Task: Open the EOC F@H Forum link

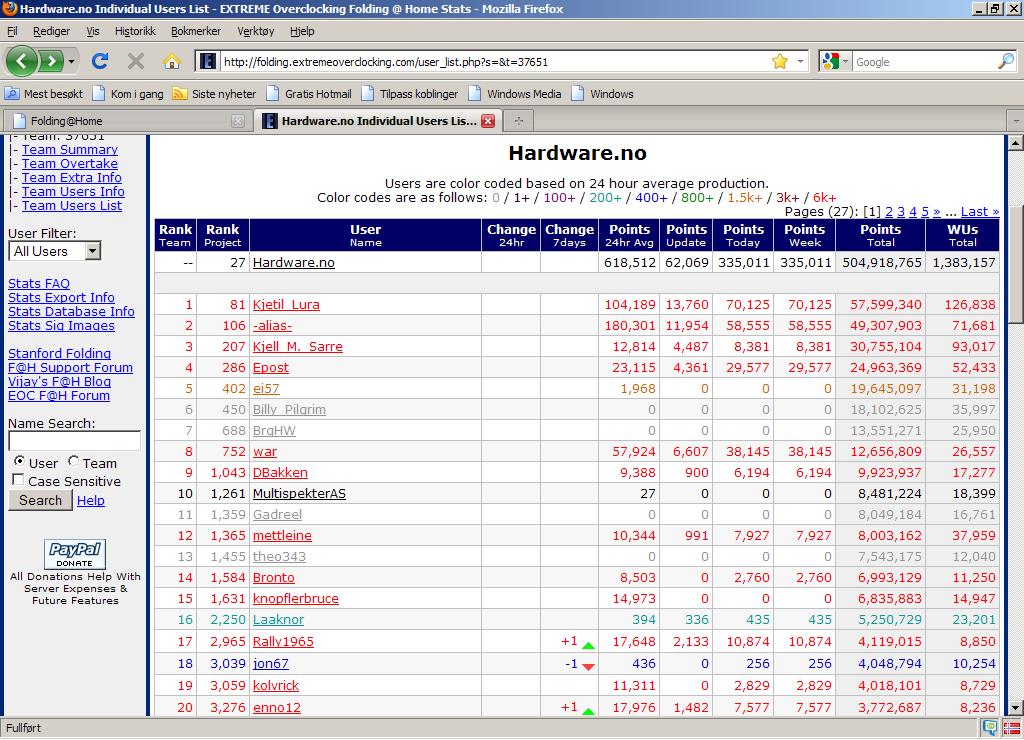Action: tap(59, 396)
